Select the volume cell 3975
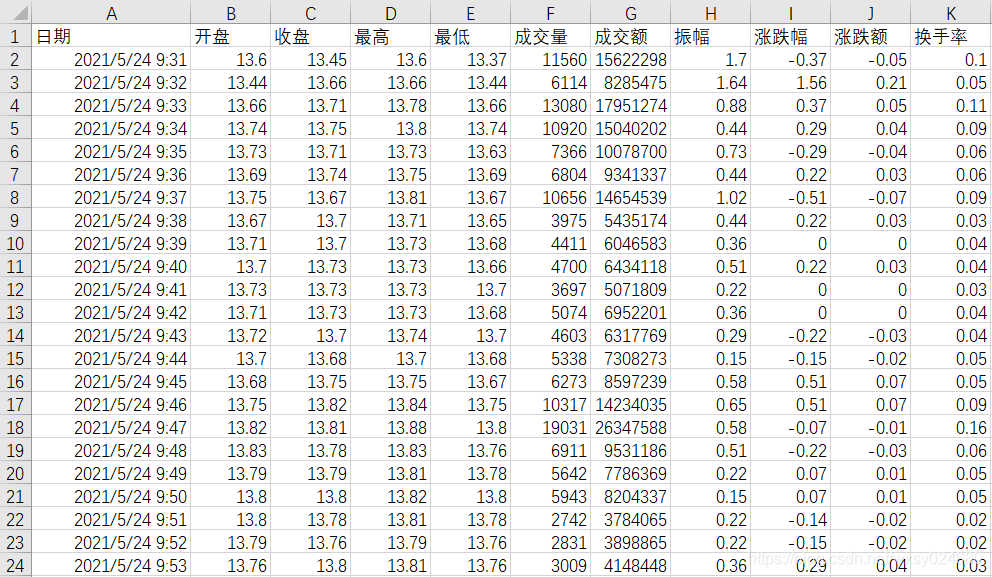The image size is (992, 577). click(x=550, y=221)
